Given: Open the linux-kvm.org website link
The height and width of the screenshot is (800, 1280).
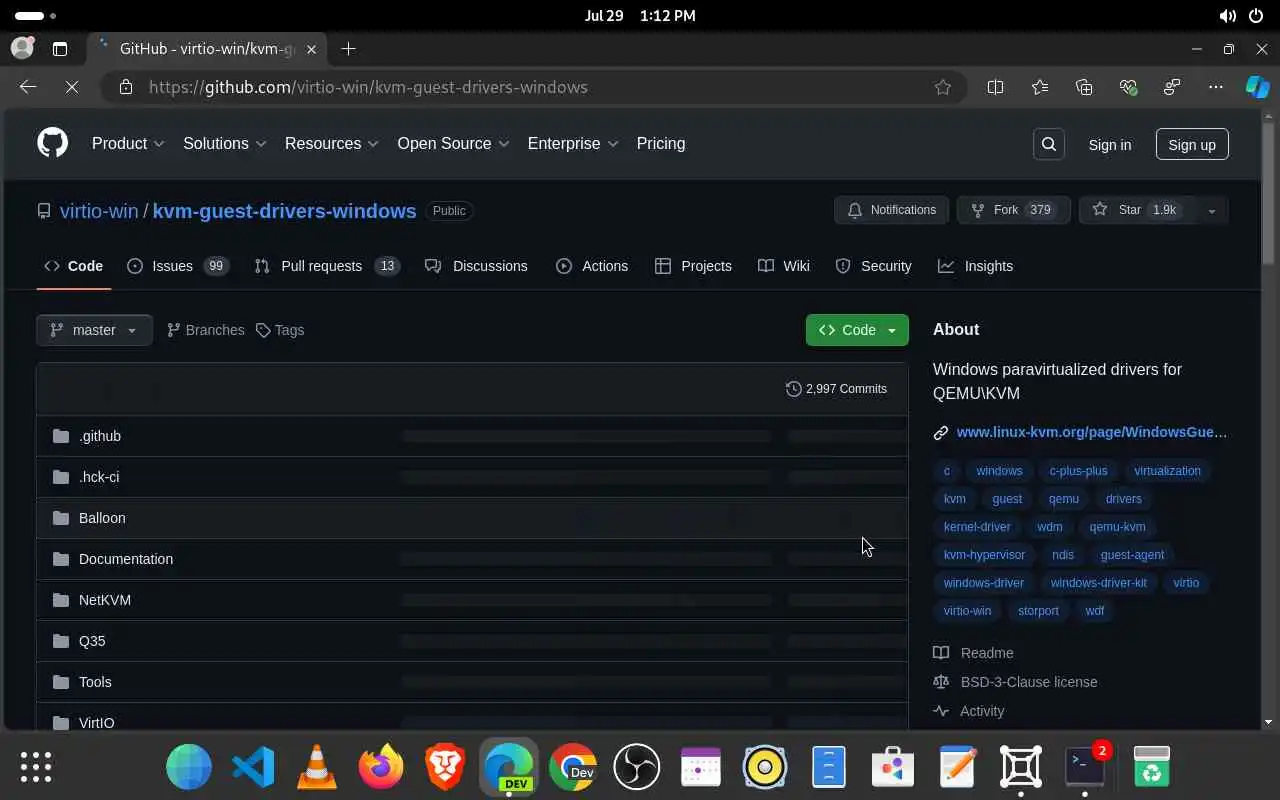Looking at the screenshot, I should coord(1091,432).
